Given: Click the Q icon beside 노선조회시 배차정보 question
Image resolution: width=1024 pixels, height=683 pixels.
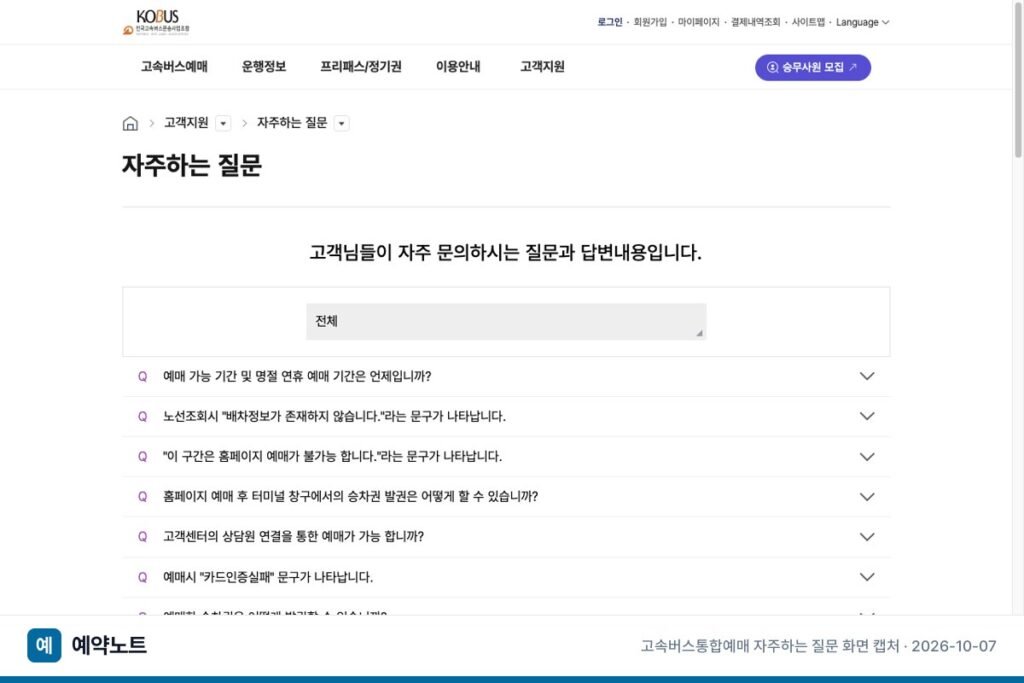Looking at the screenshot, I should point(142,416).
